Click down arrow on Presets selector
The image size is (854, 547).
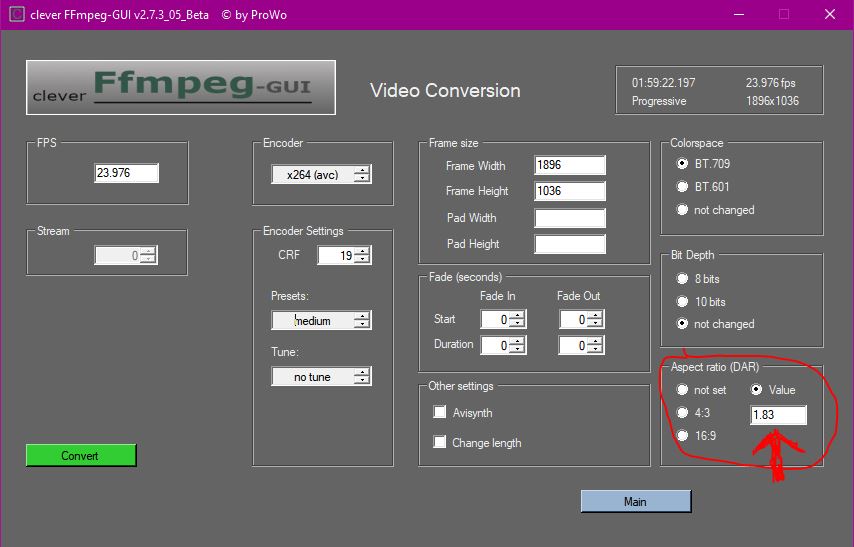click(362, 325)
